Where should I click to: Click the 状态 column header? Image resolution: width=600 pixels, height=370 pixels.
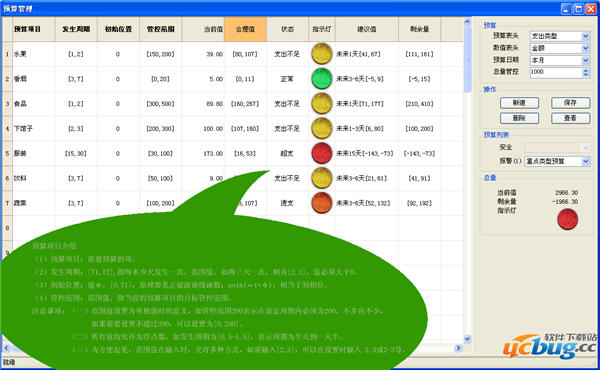point(288,29)
